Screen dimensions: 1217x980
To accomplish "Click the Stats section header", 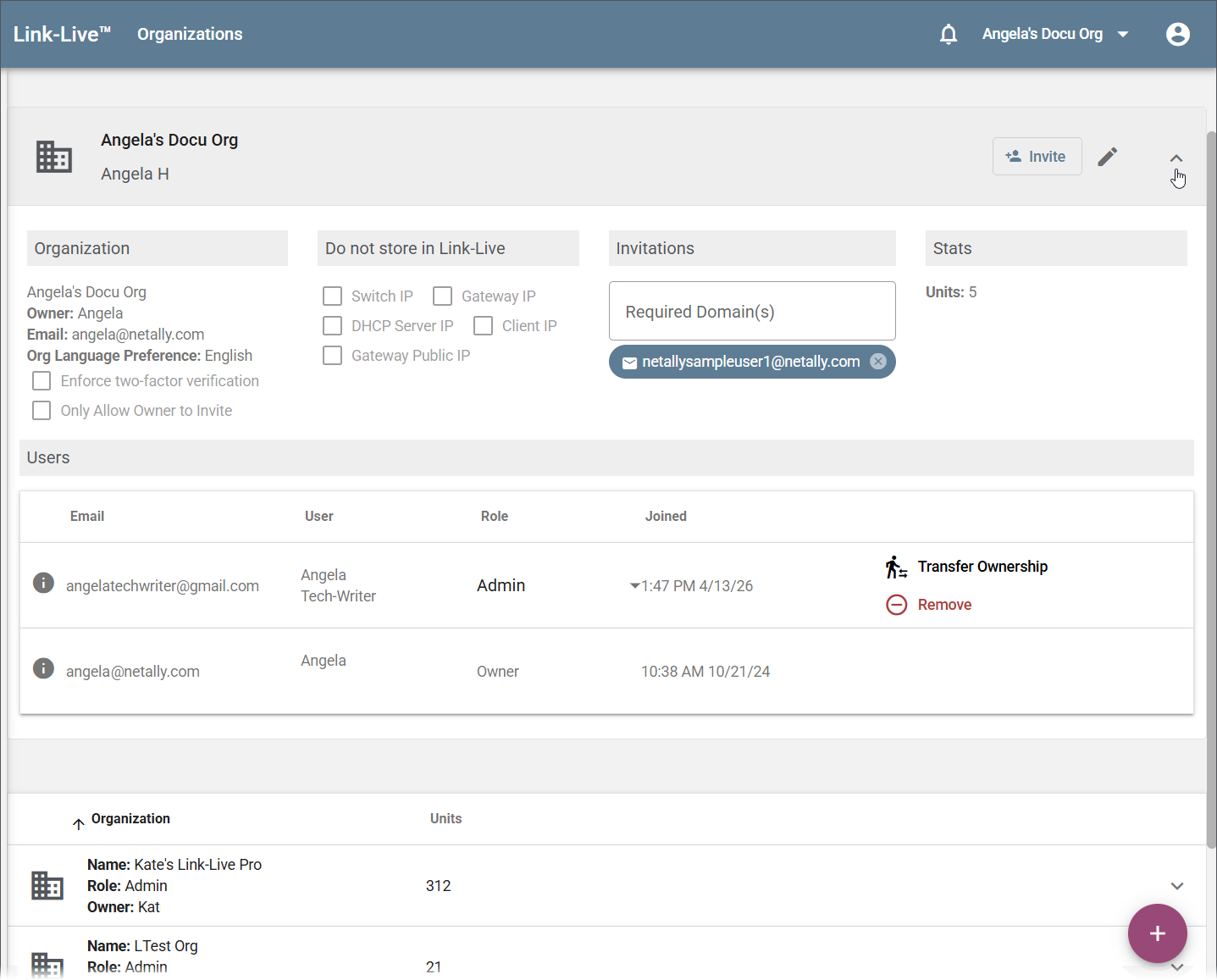I will (x=1056, y=248).
